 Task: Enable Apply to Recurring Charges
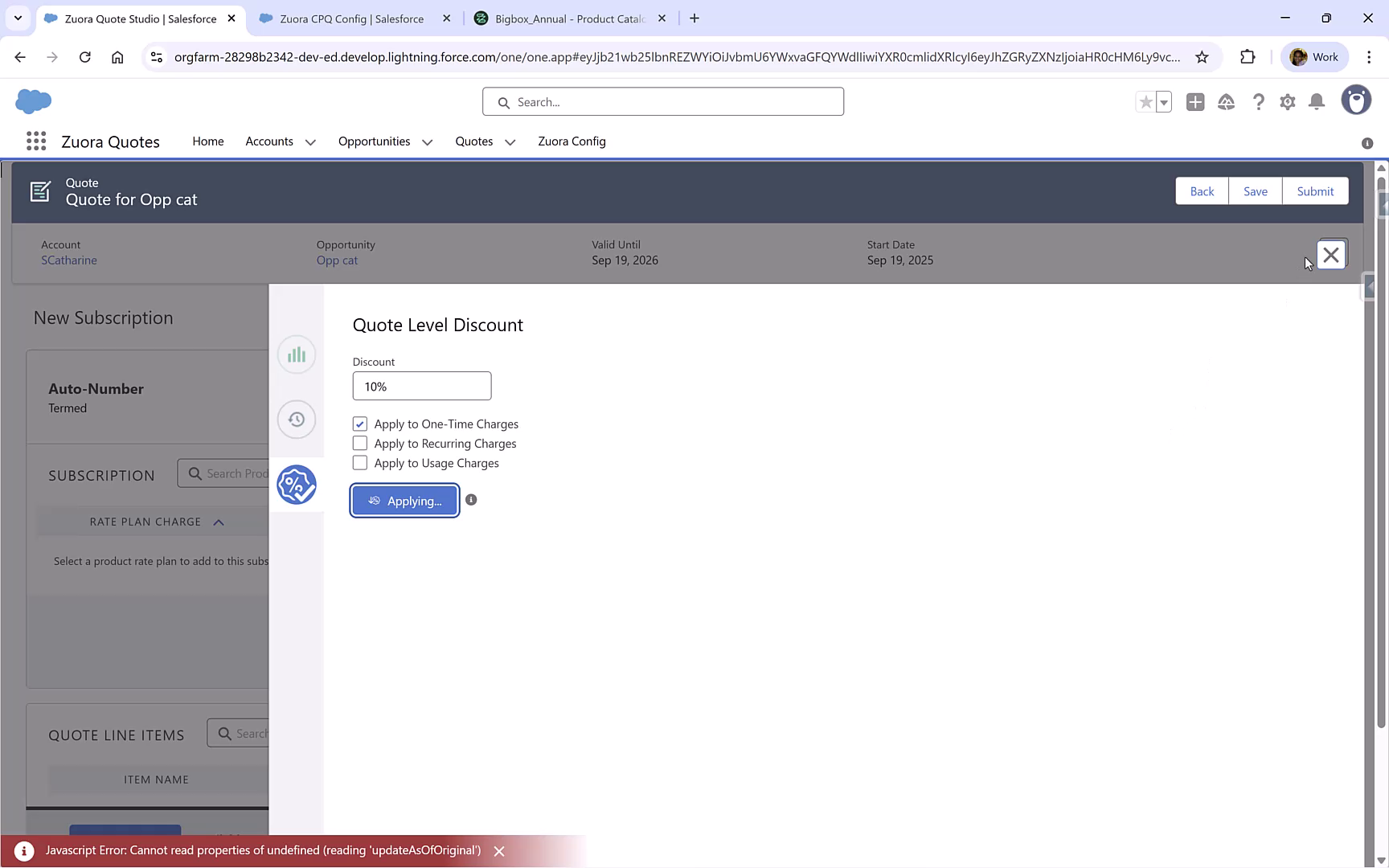point(359,443)
